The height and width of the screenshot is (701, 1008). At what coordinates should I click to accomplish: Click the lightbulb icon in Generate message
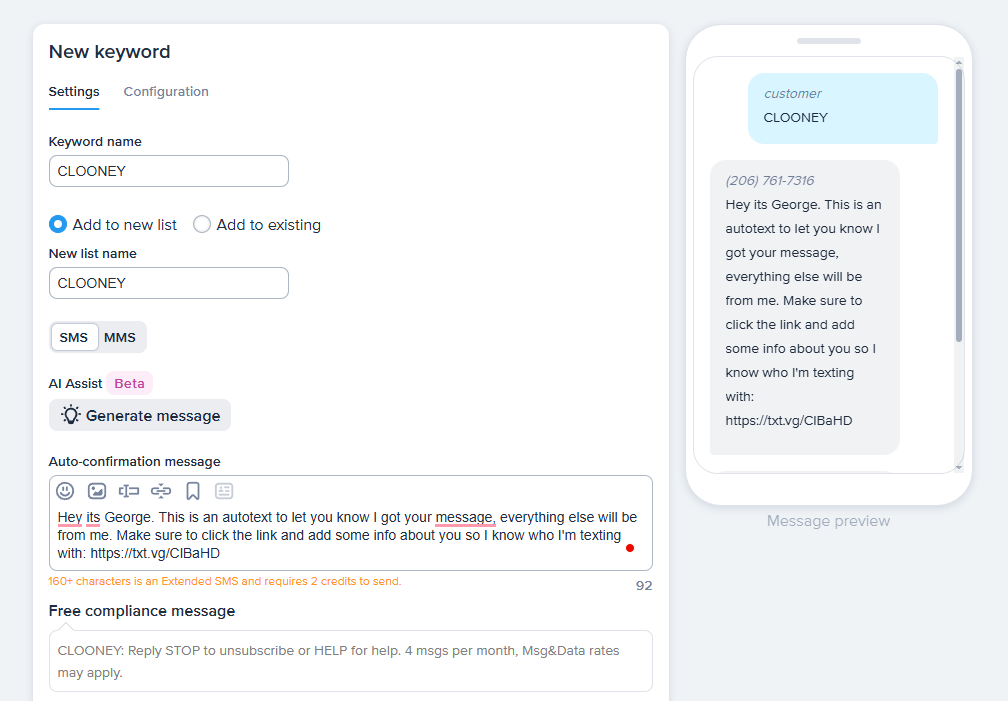(70, 415)
